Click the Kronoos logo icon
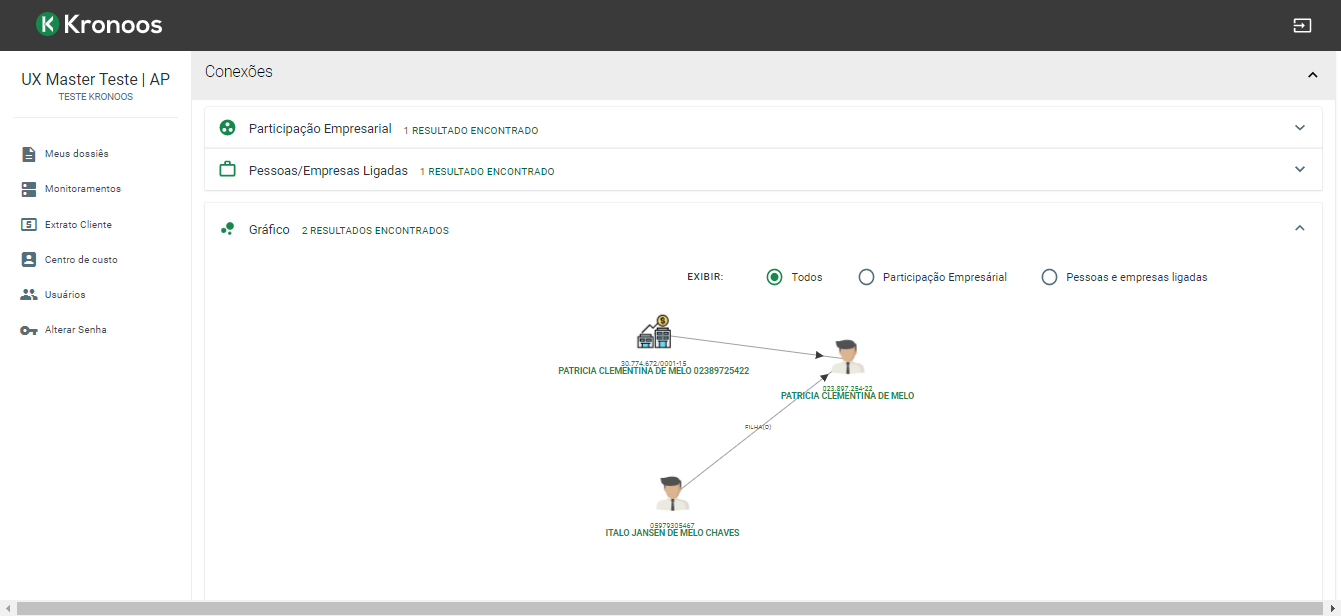The width and height of the screenshot is (1341, 616). click(47, 25)
